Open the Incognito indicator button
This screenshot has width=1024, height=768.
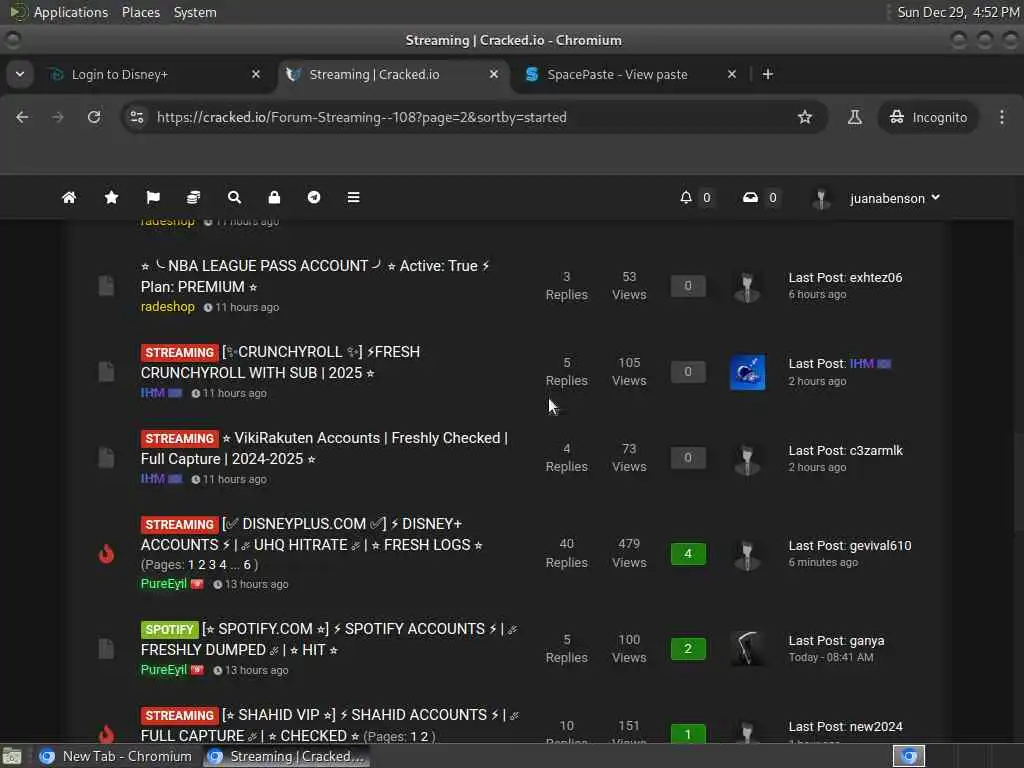pos(927,117)
